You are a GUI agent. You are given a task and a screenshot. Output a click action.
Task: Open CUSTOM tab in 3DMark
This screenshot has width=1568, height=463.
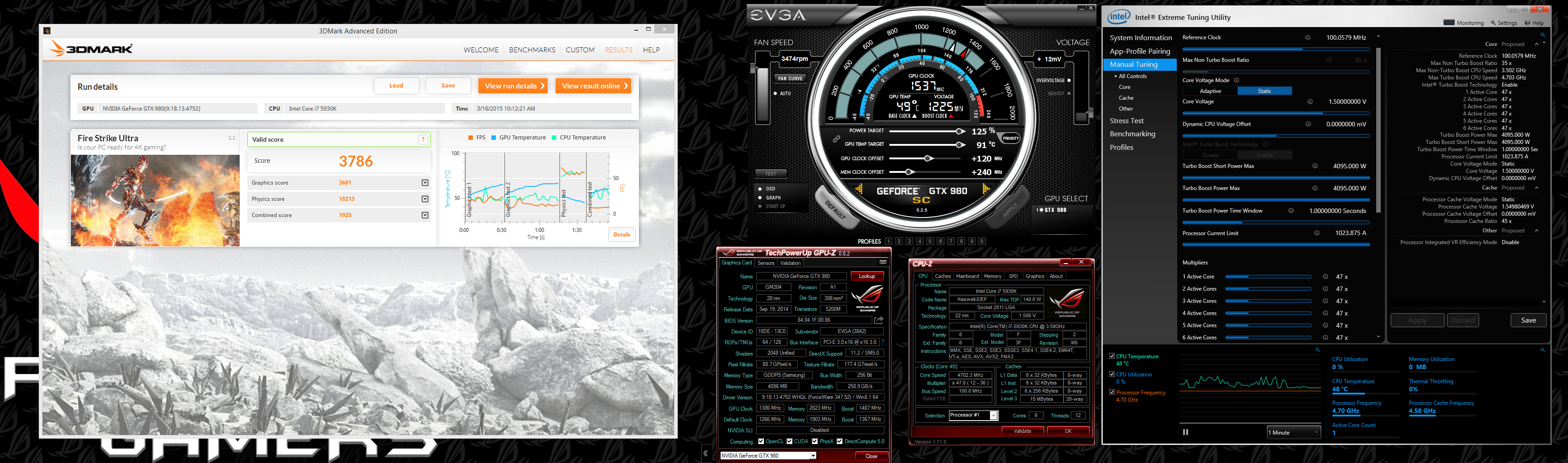580,50
